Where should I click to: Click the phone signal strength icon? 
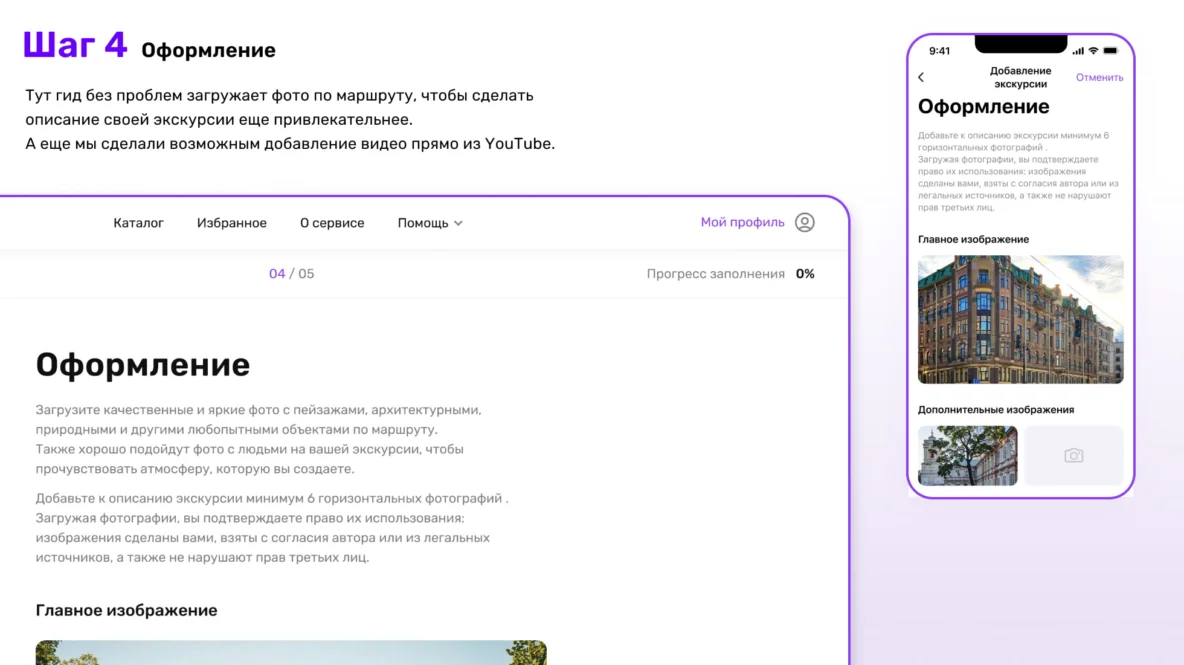[x=1078, y=51]
